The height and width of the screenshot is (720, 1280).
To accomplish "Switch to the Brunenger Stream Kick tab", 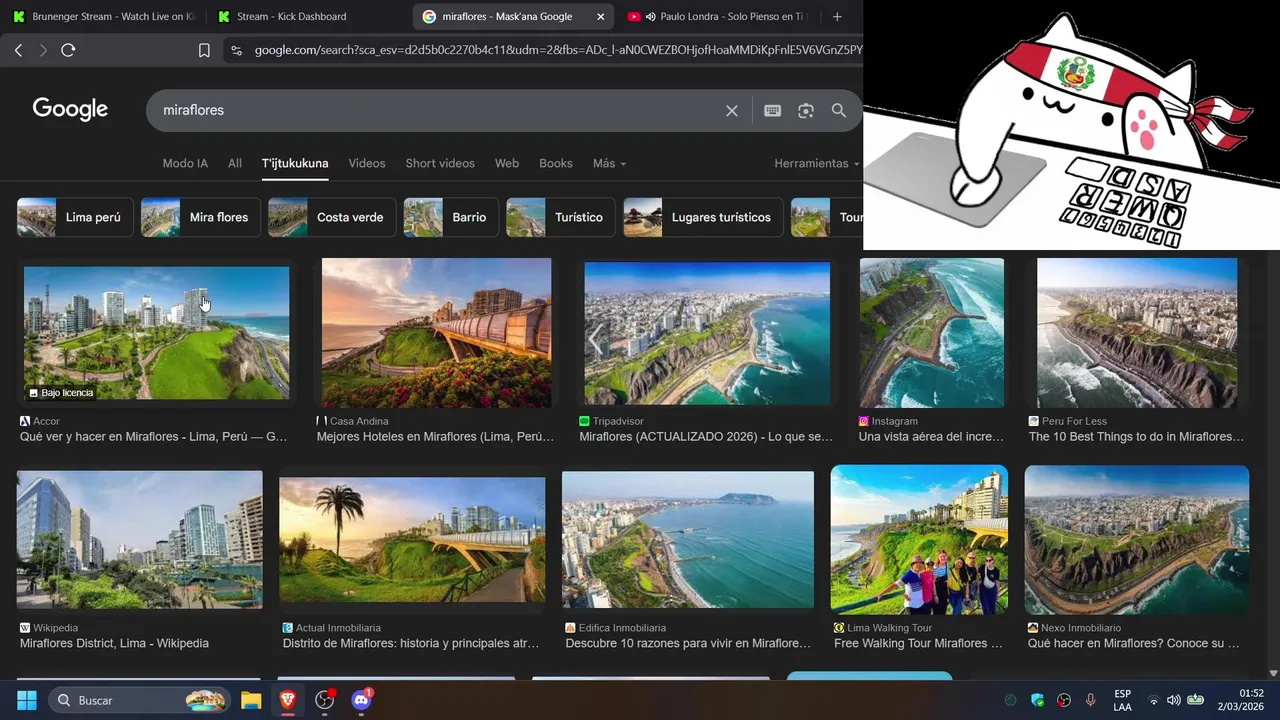I will [x=104, y=16].
